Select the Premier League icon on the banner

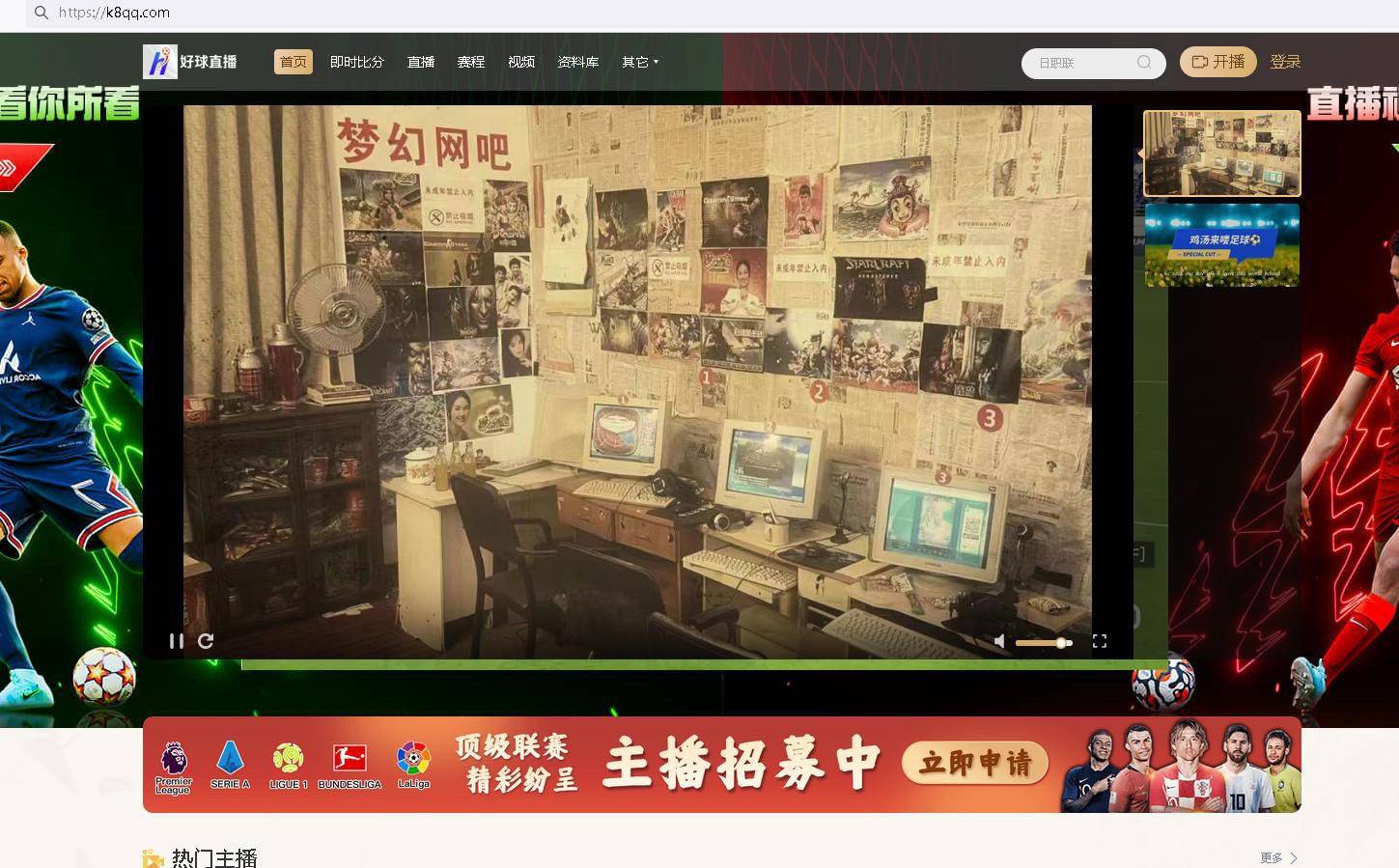tap(172, 765)
